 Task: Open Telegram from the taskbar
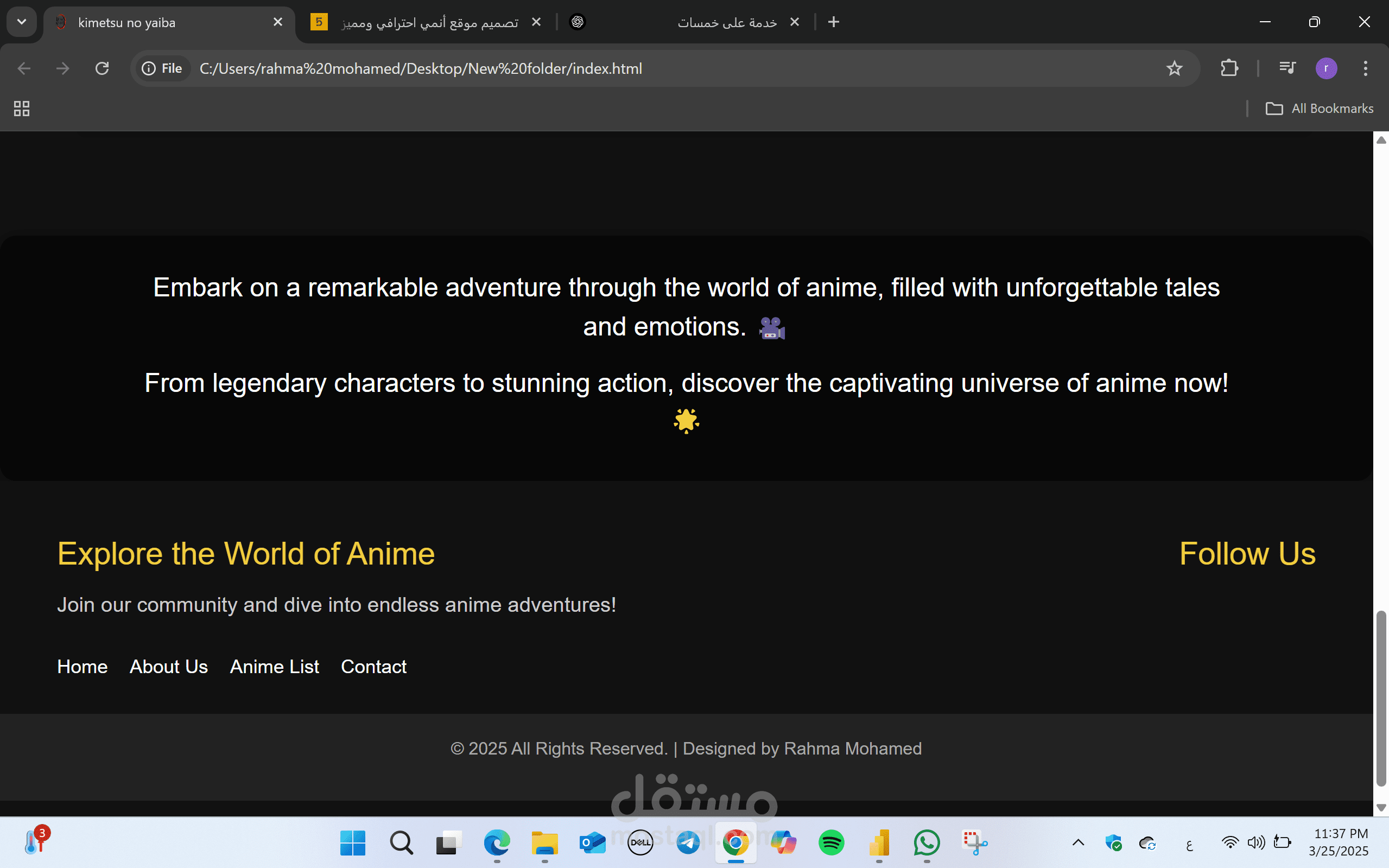coord(688,842)
